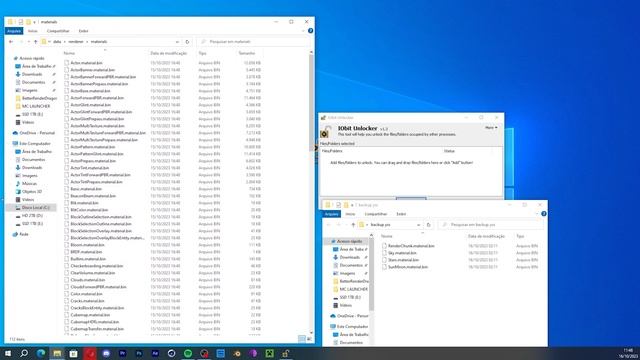Select HD 2TB (D:) in materials sidebar
640x360 pixels.
(x=32, y=216)
